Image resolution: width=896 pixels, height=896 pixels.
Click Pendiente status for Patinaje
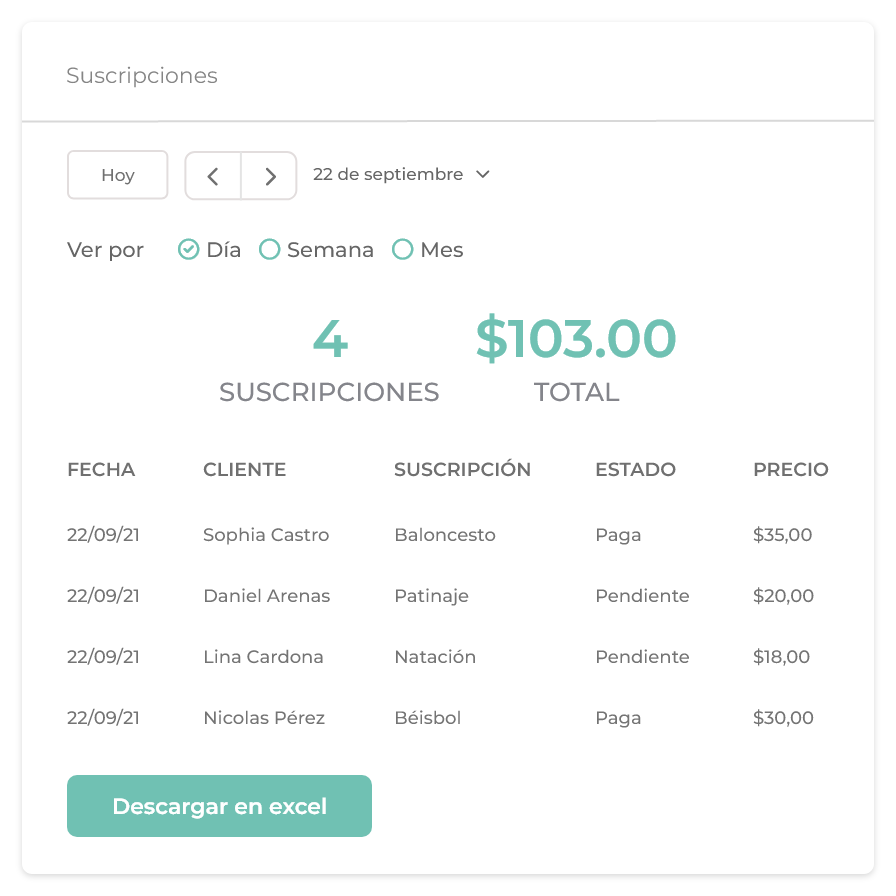click(x=642, y=596)
